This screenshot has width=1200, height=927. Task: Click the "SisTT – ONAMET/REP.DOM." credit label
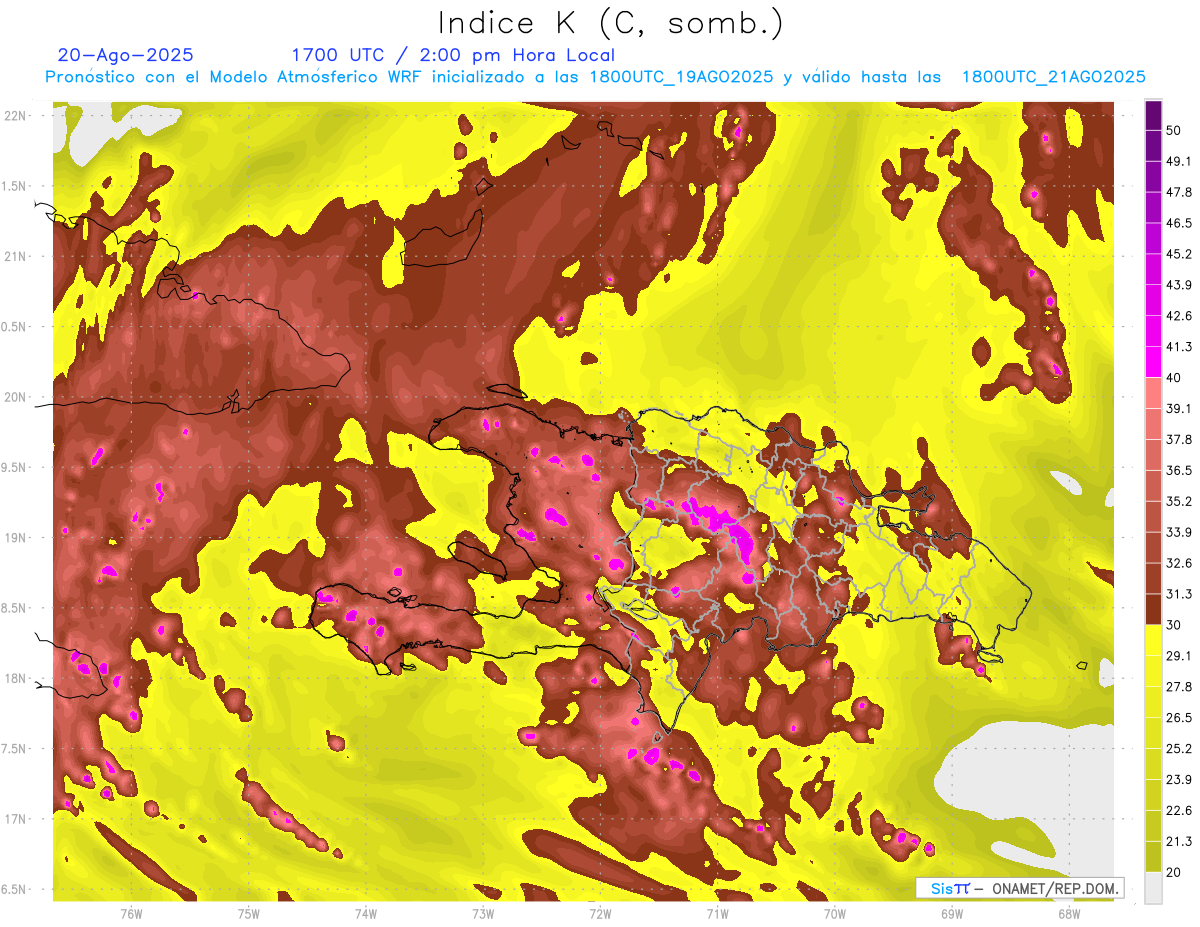[1020, 888]
